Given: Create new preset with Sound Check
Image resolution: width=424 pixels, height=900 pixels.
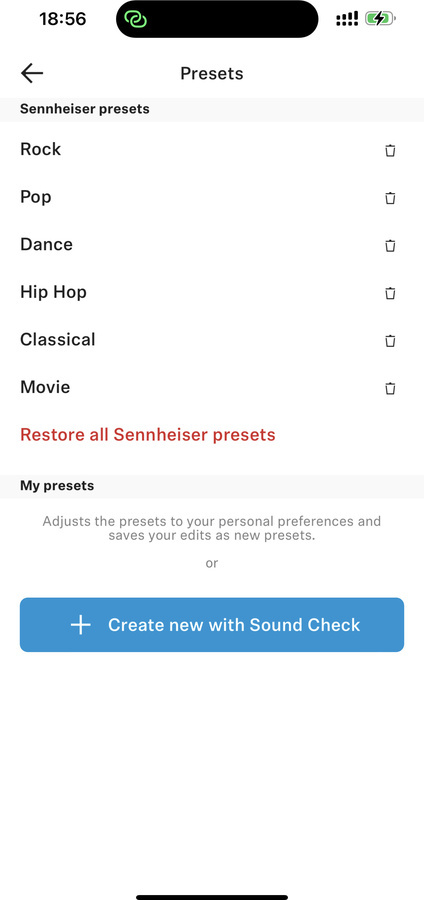Looking at the screenshot, I should [x=212, y=624].
